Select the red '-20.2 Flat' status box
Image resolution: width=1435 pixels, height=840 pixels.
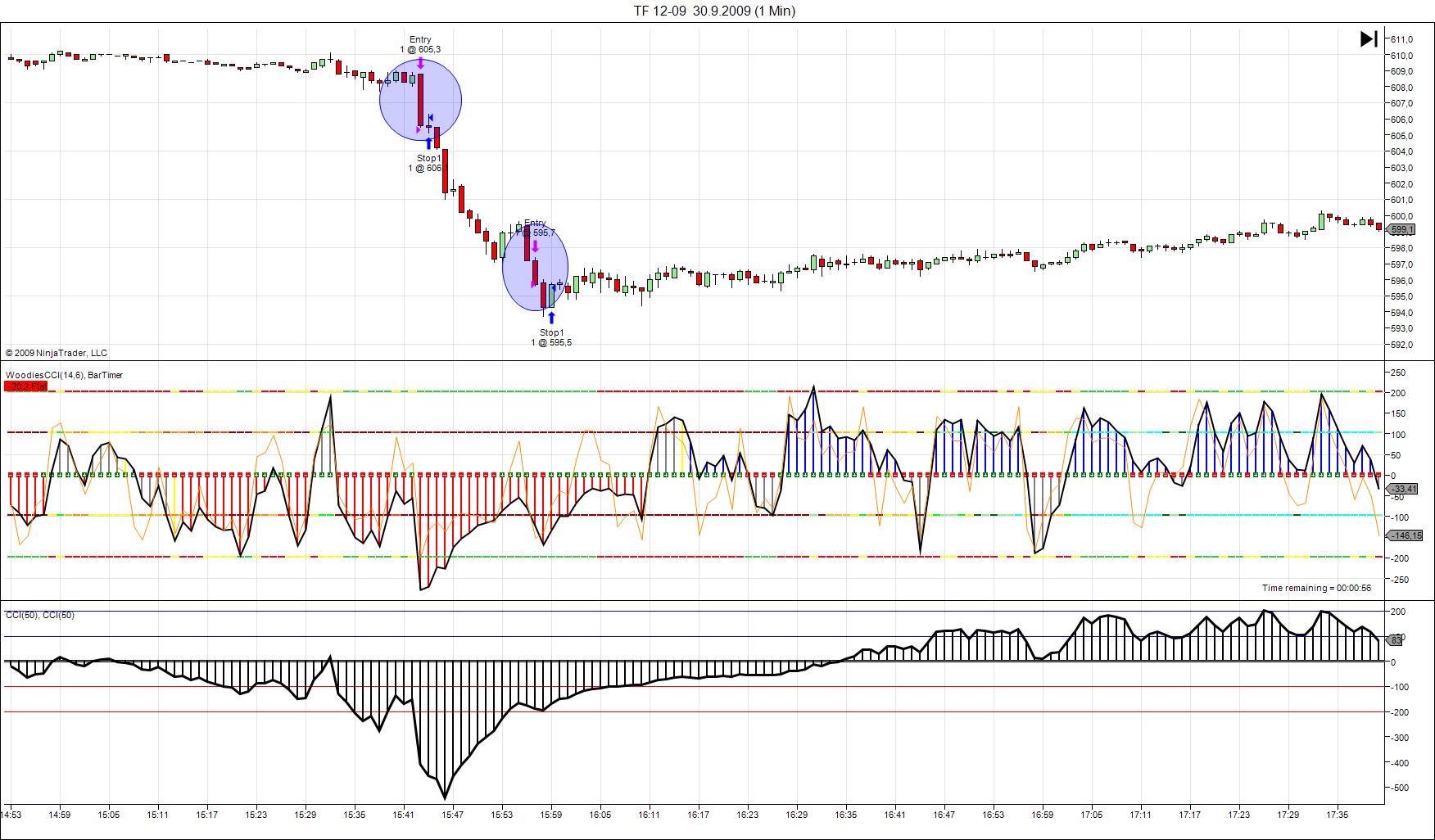25,386
